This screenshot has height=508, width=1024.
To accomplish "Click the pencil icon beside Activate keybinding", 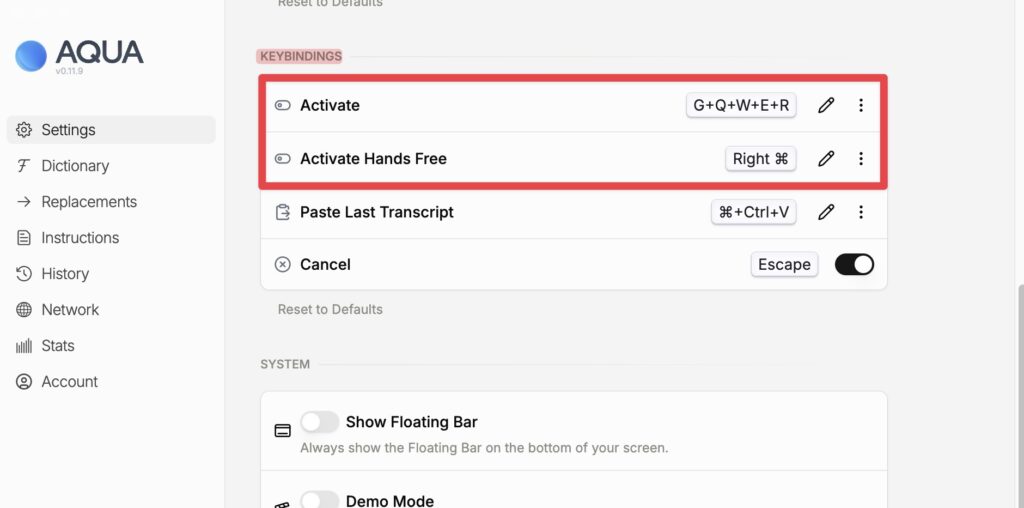I will pyautogui.click(x=826, y=105).
